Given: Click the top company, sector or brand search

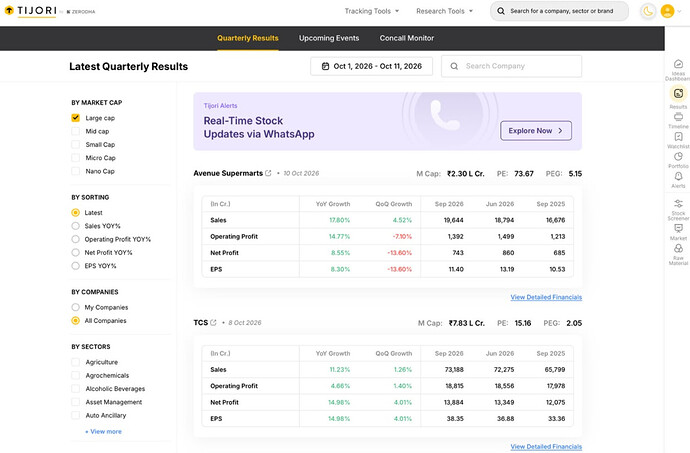Looking at the screenshot, I should tap(559, 11).
